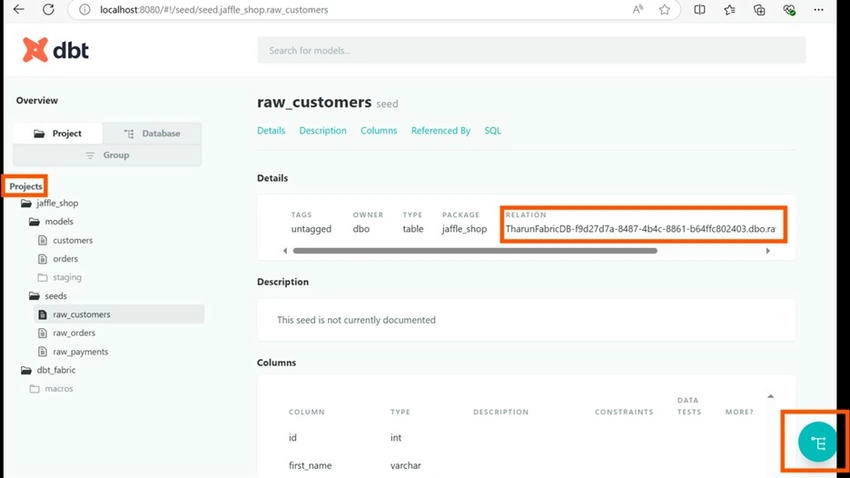Click the browser address bar URL

(214, 10)
